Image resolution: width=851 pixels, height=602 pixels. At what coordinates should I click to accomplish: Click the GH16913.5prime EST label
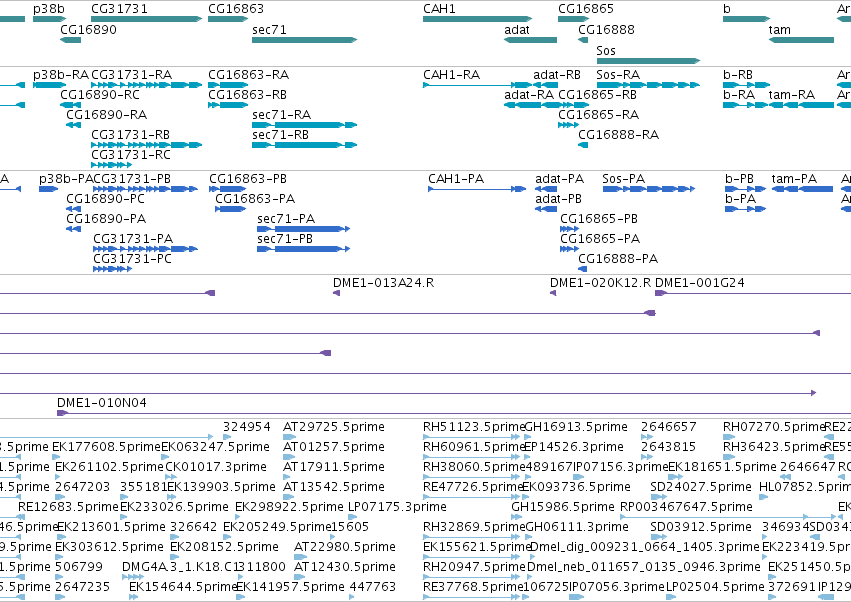[576, 427]
